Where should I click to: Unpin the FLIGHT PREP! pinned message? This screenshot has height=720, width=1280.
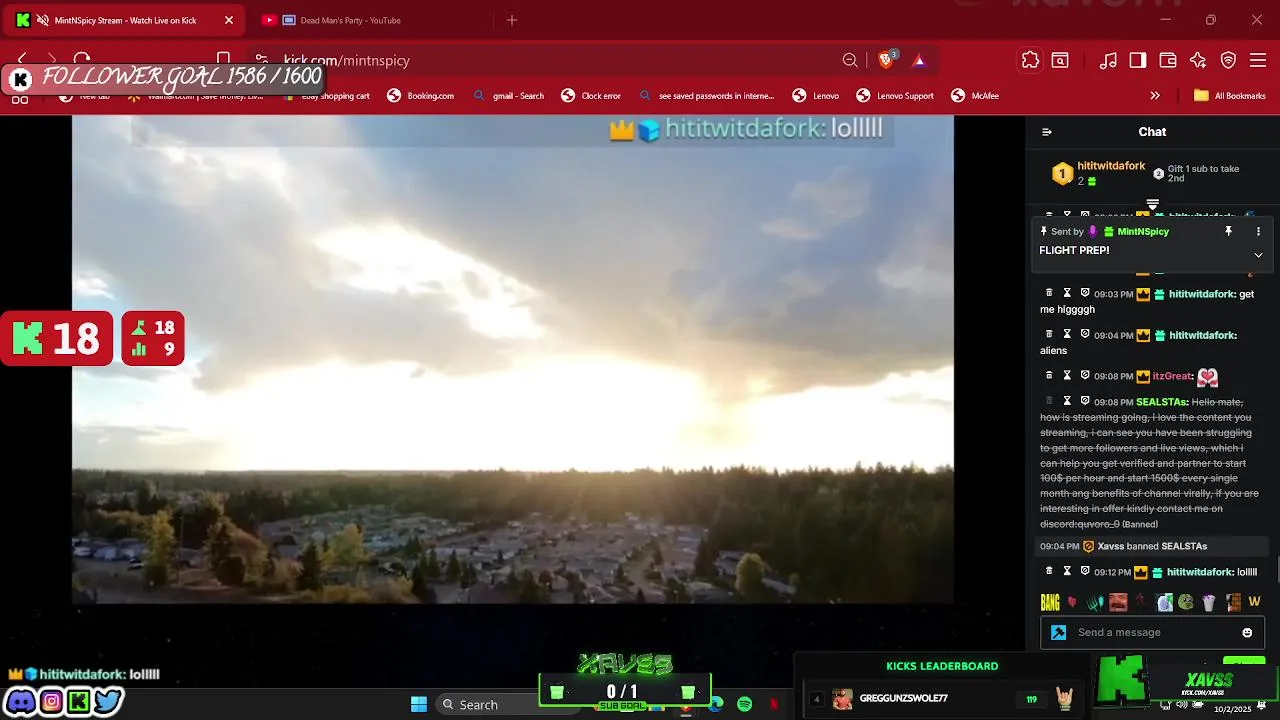click(x=1229, y=231)
